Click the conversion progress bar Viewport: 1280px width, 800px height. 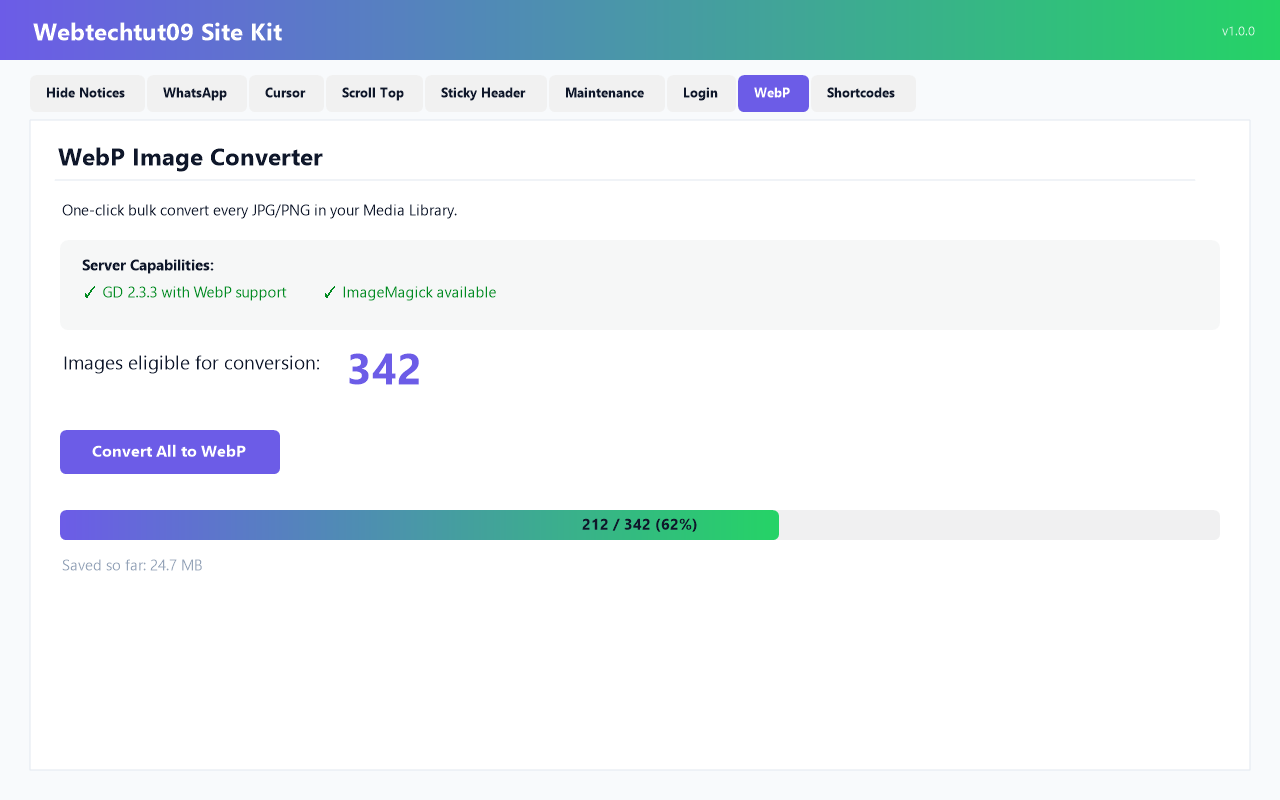(640, 525)
